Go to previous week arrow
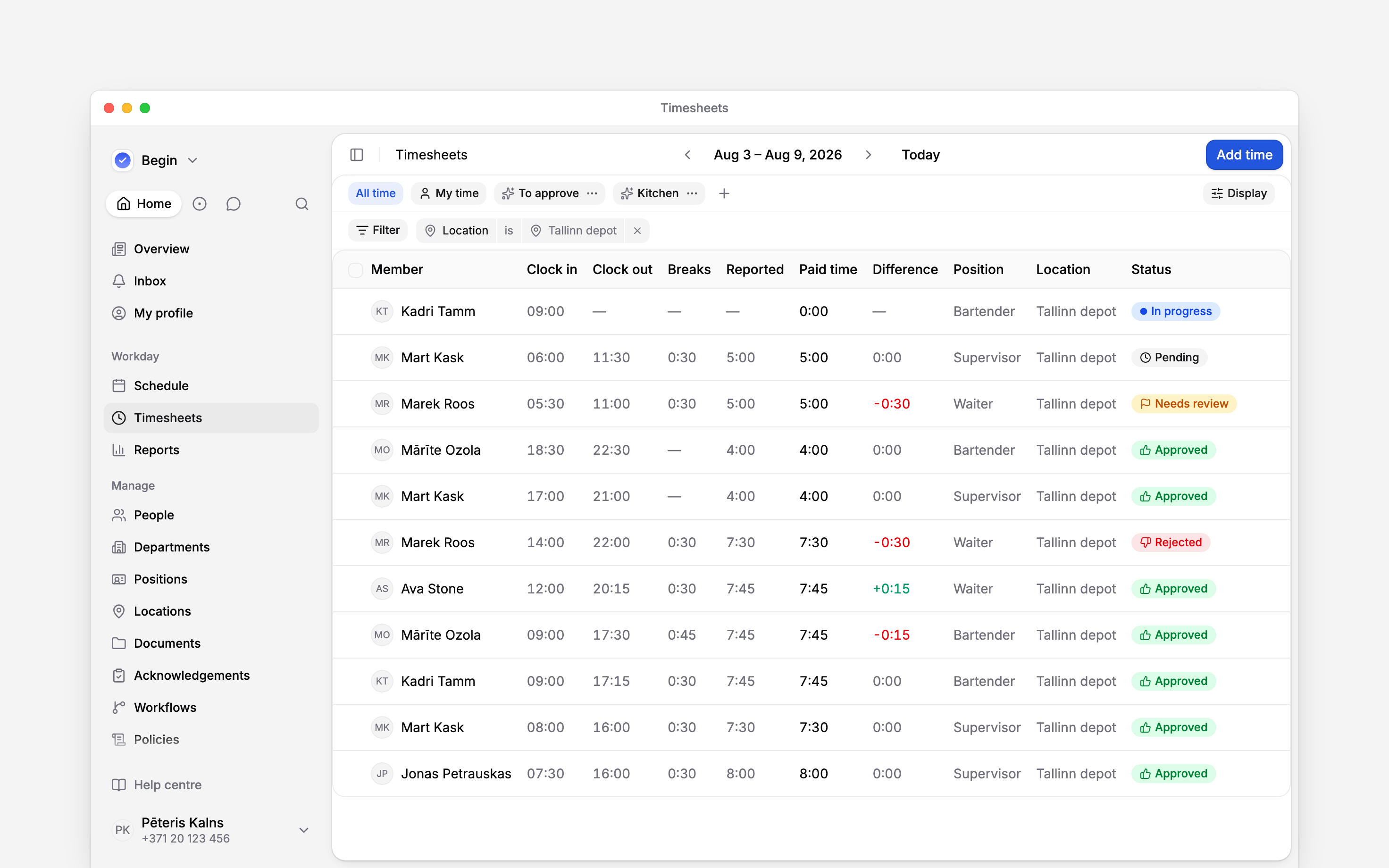The width and height of the screenshot is (1389, 868). [x=687, y=154]
